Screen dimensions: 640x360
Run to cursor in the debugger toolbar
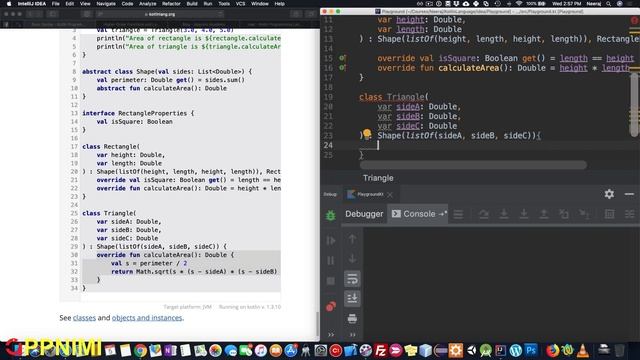coord(584,214)
